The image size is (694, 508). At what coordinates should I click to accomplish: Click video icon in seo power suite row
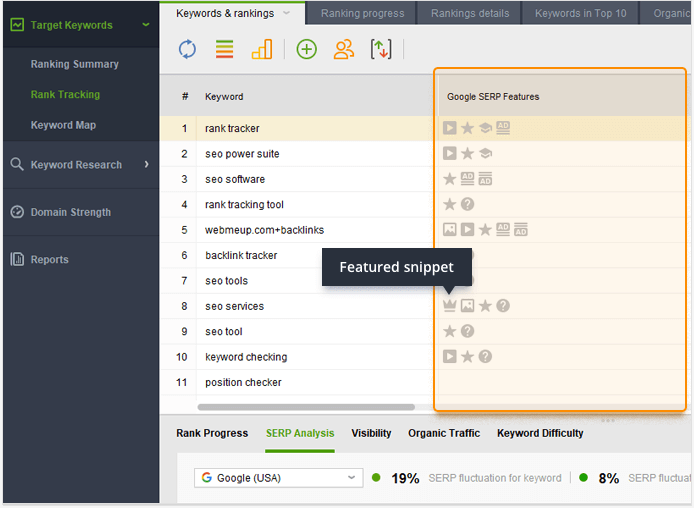450,154
